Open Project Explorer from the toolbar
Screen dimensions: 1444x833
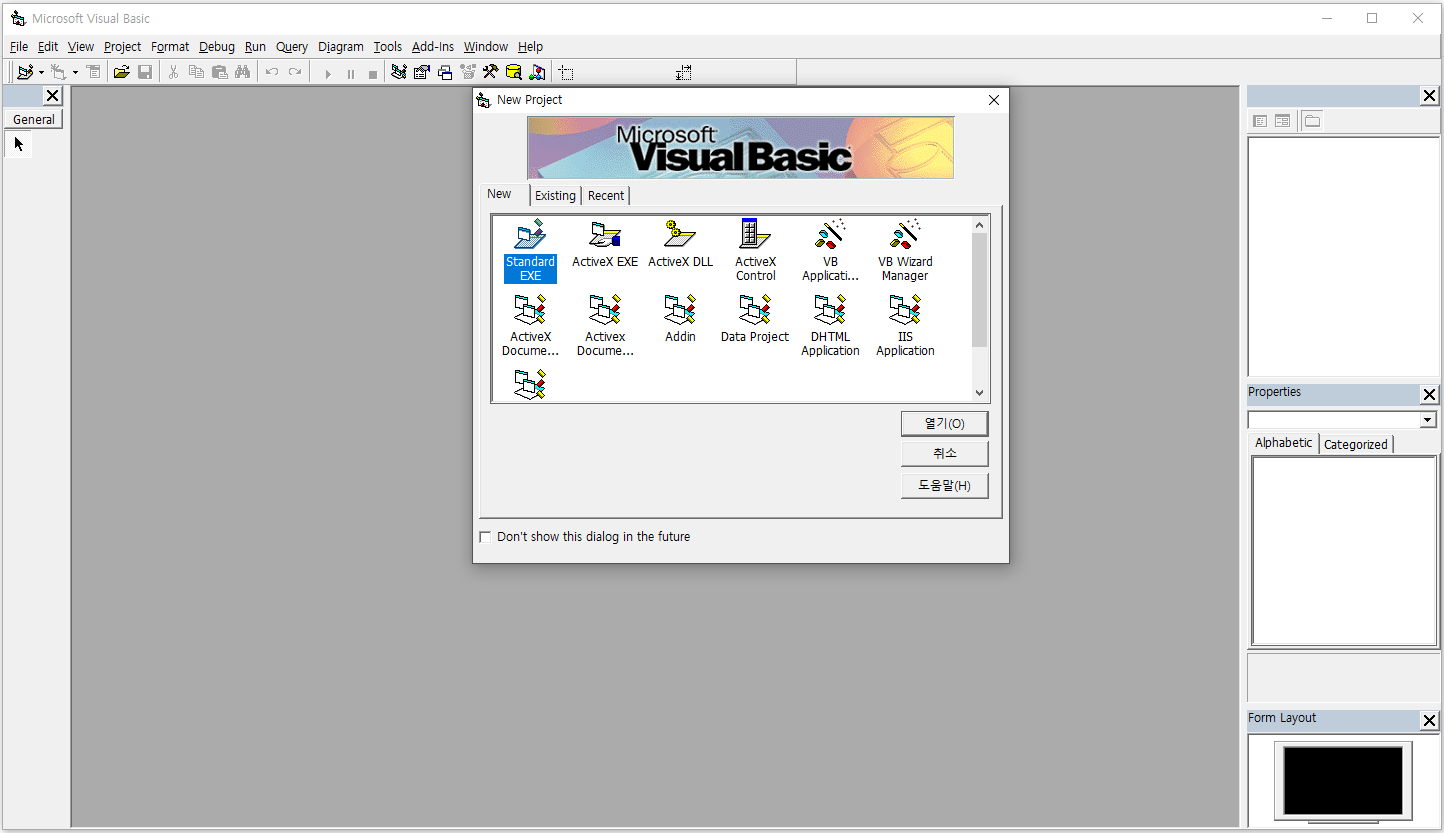pyautogui.click(x=399, y=72)
